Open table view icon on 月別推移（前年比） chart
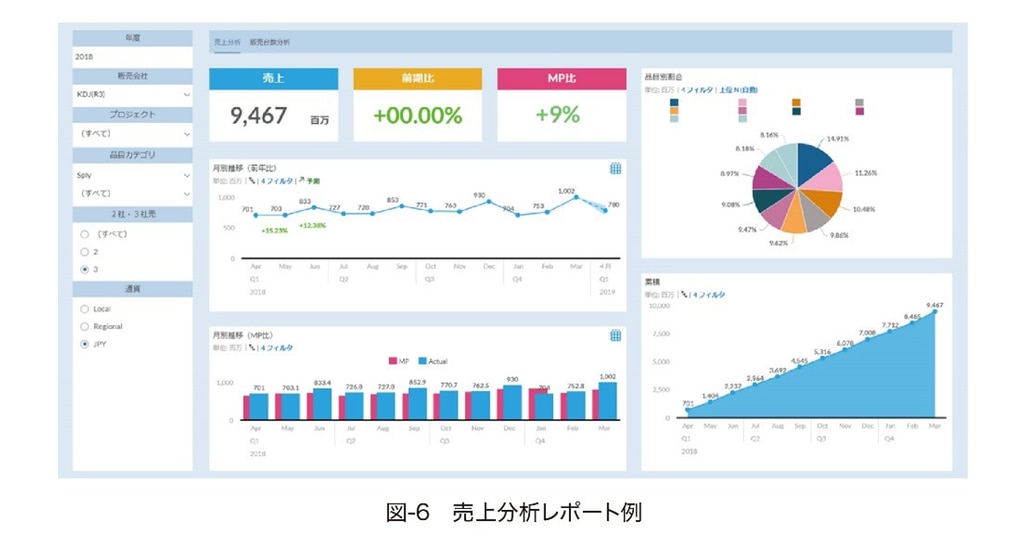Image resolution: width=1024 pixels, height=538 pixels. coord(616,168)
